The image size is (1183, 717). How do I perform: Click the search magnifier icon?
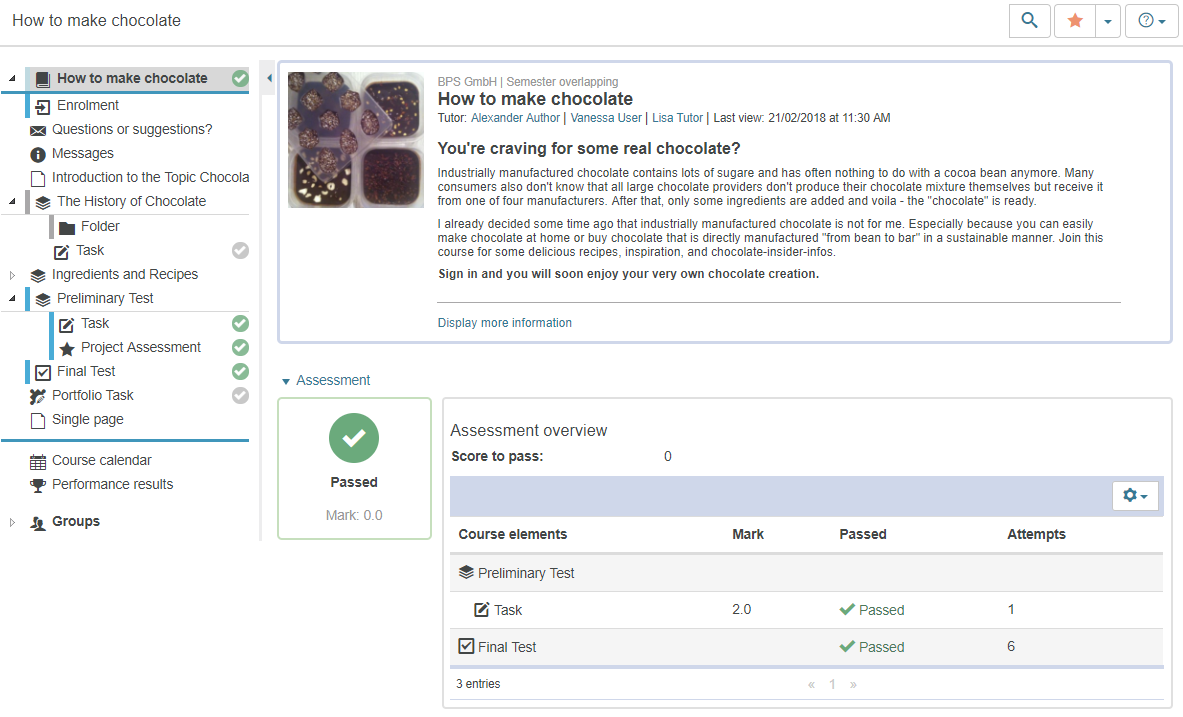pyautogui.click(x=1029, y=20)
